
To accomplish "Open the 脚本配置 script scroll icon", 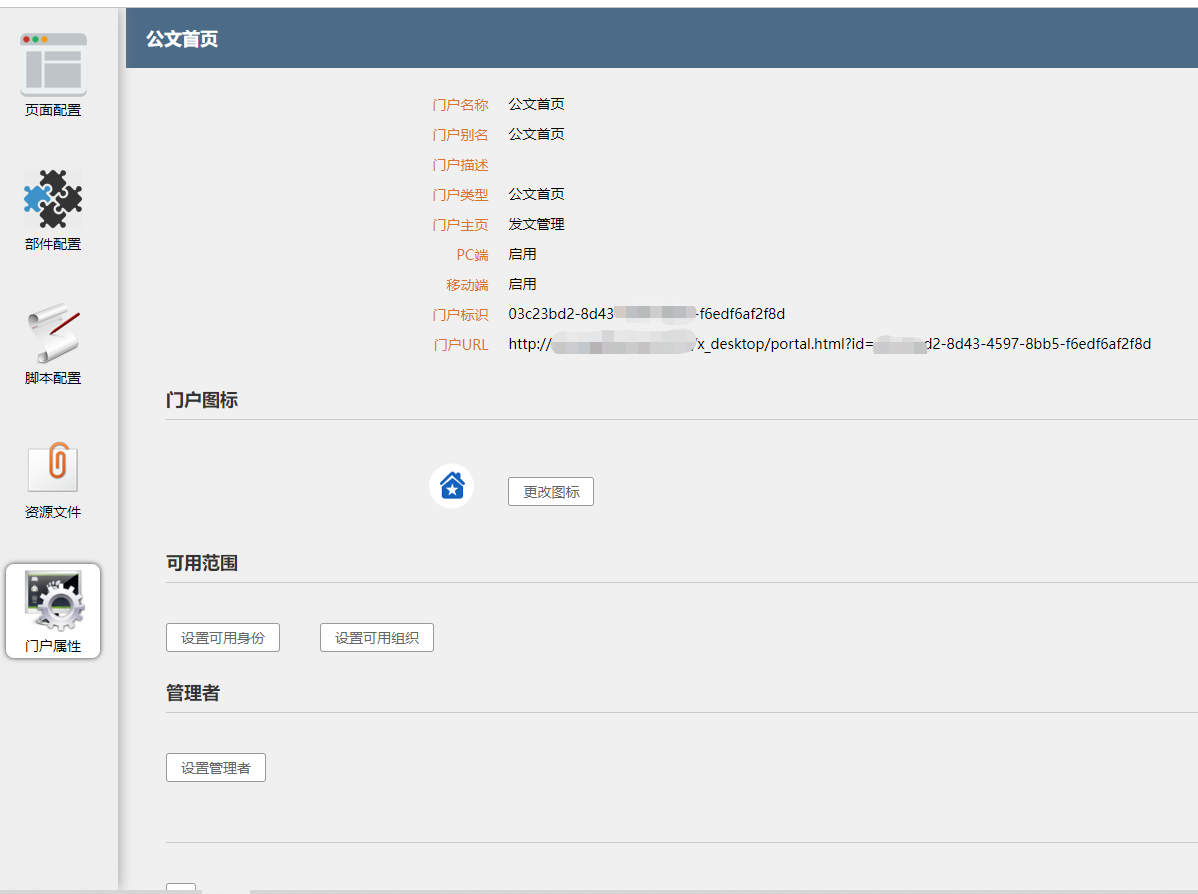I will [53, 332].
